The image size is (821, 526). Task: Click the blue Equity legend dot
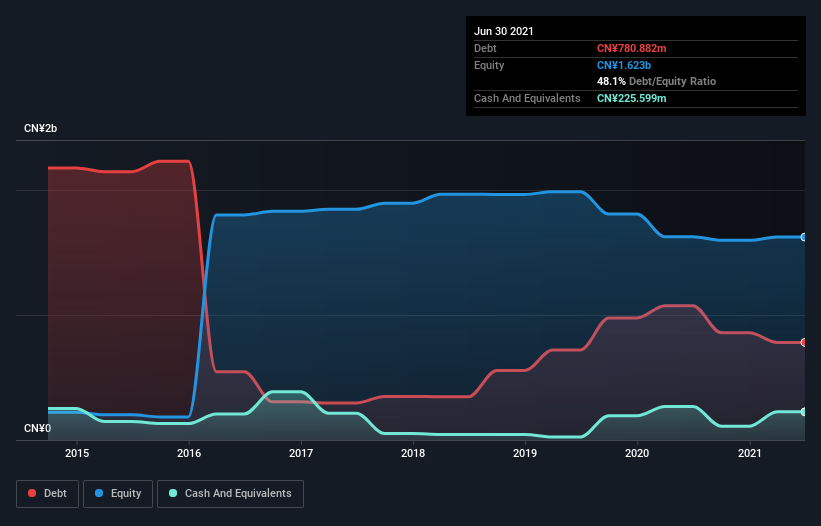pyautogui.click(x=99, y=493)
